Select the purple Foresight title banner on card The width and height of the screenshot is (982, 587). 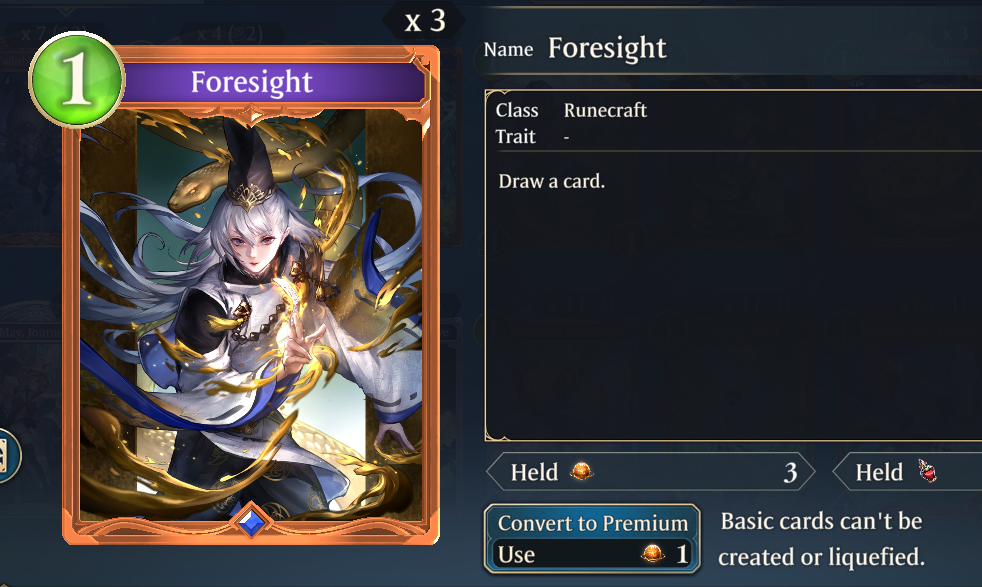tap(271, 81)
